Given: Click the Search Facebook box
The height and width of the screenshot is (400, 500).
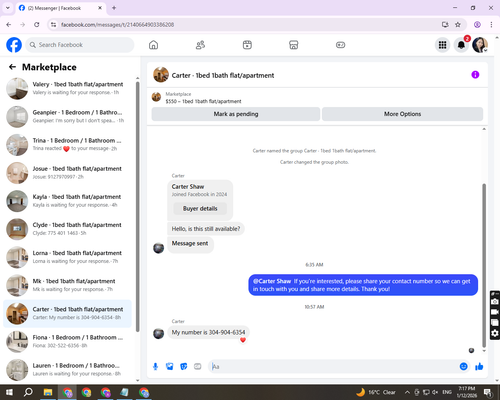Looking at the screenshot, I should click(x=80, y=45).
